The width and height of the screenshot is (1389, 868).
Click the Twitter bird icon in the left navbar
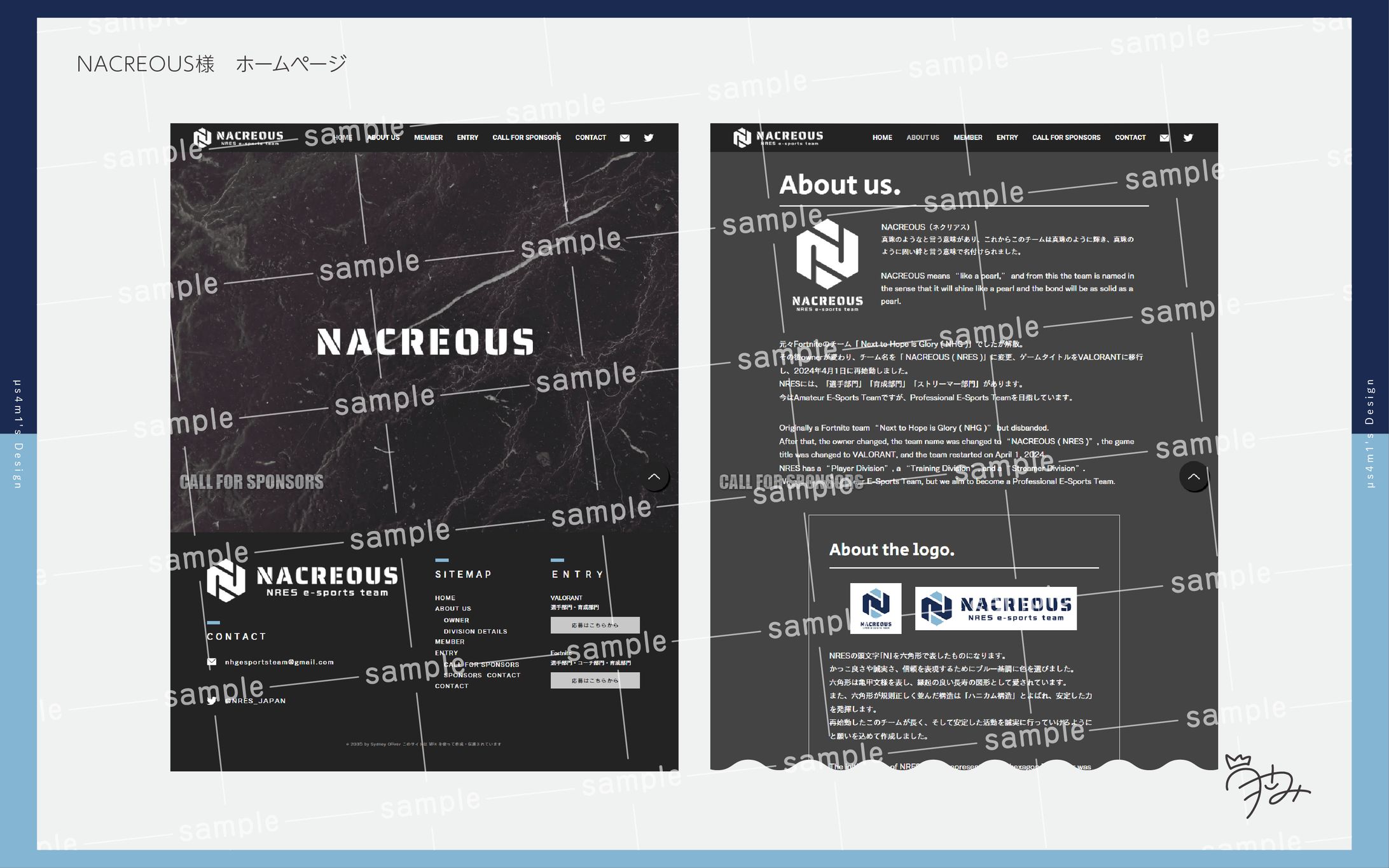pos(649,137)
